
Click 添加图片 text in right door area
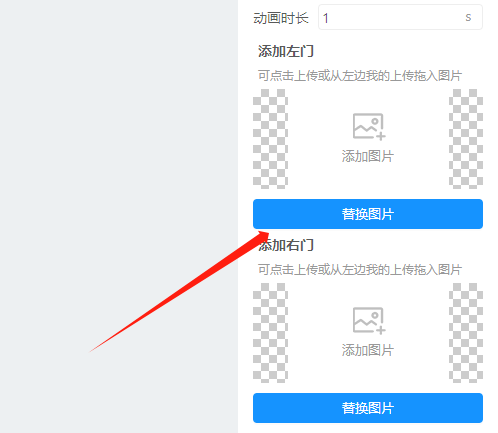coord(368,350)
